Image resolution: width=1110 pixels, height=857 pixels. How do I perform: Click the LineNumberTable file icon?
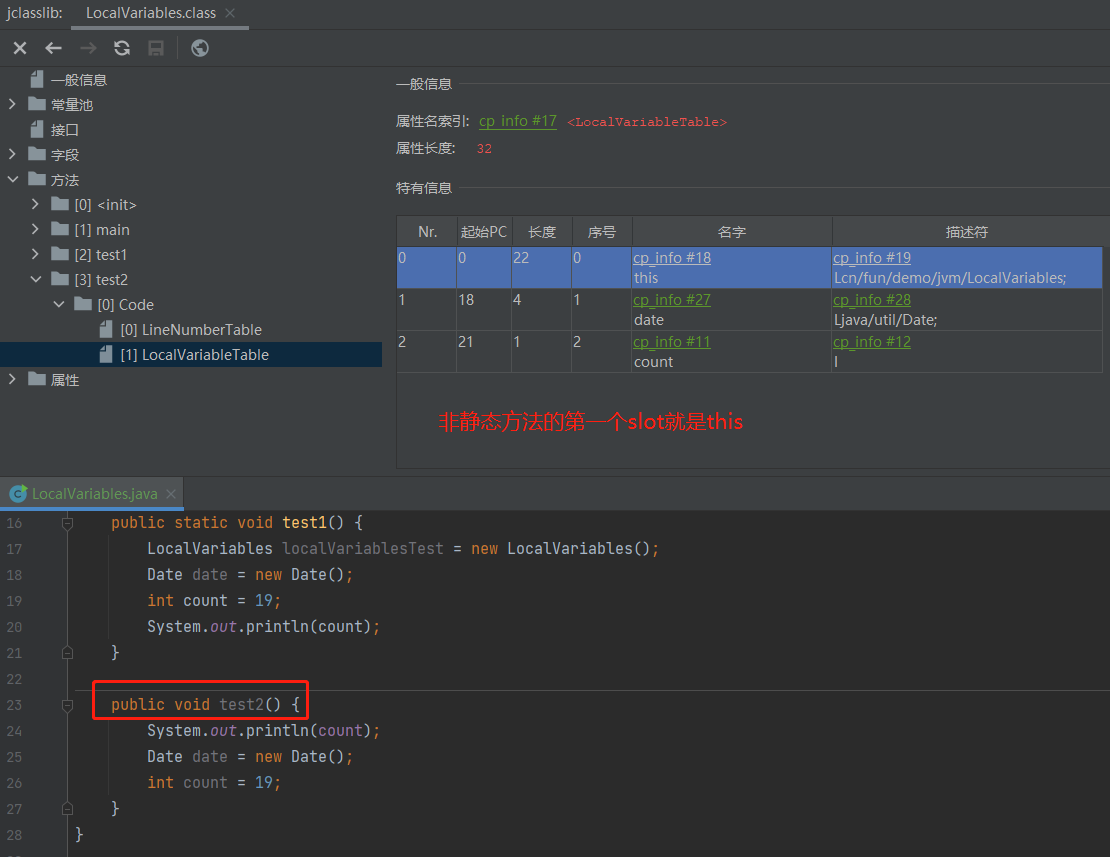point(106,329)
